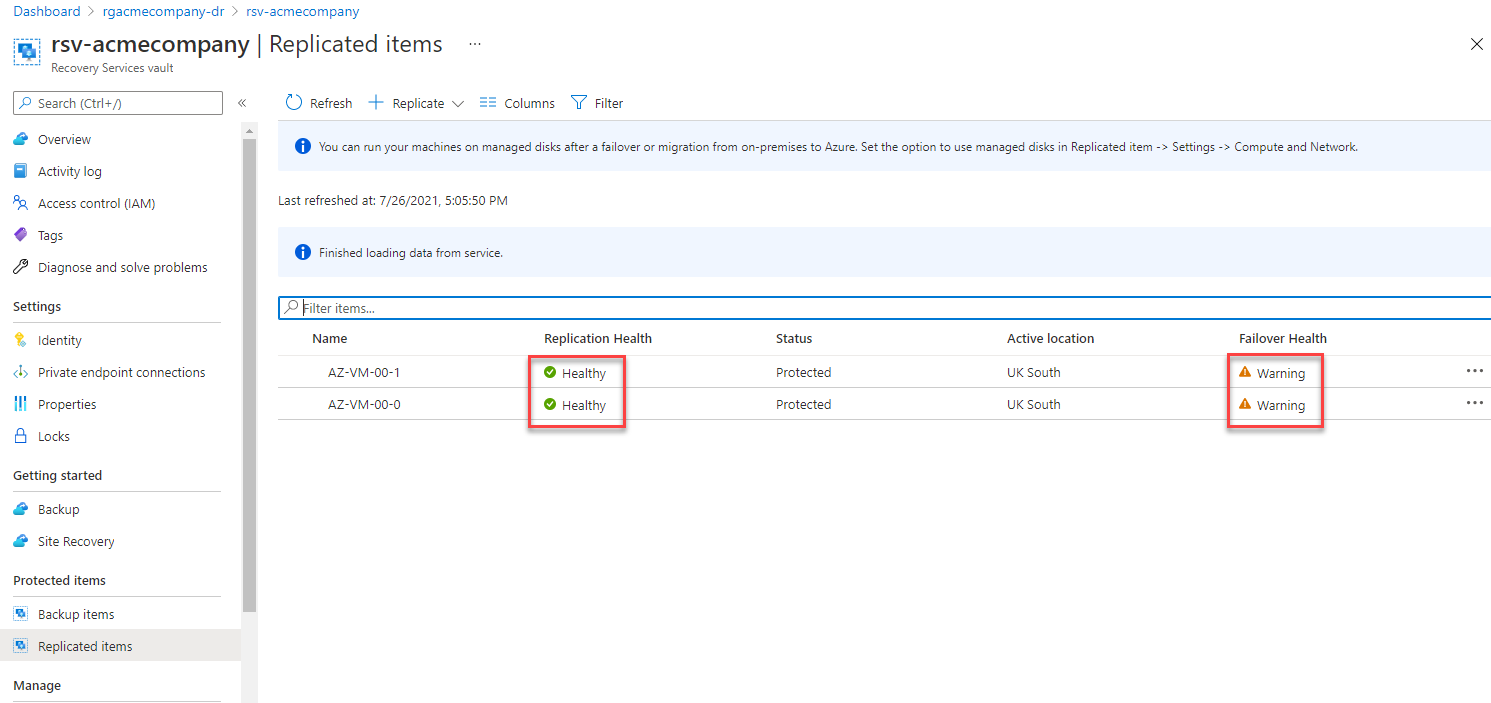Click the Filter funnel icon

[579, 103]
